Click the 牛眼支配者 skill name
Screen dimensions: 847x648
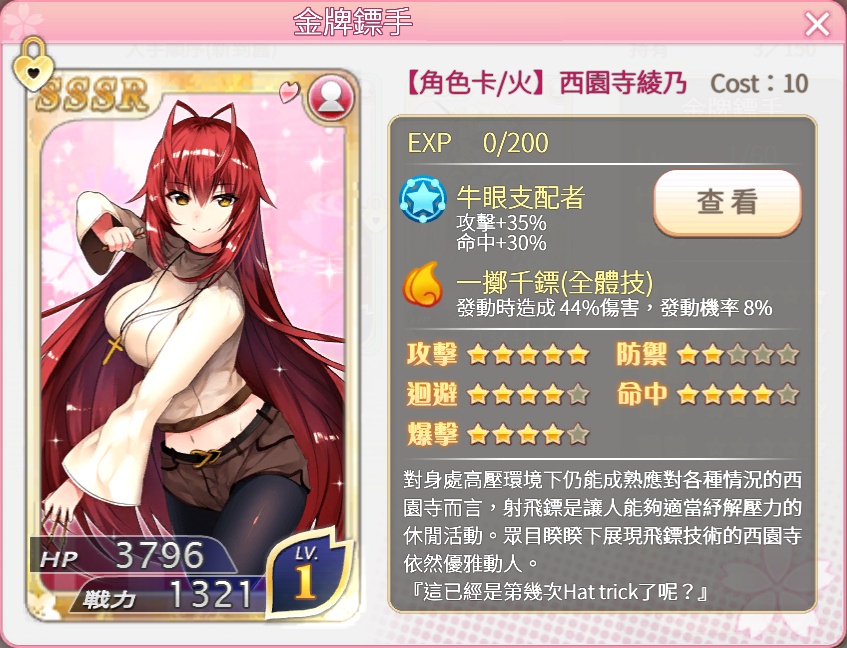coord(521,197)
